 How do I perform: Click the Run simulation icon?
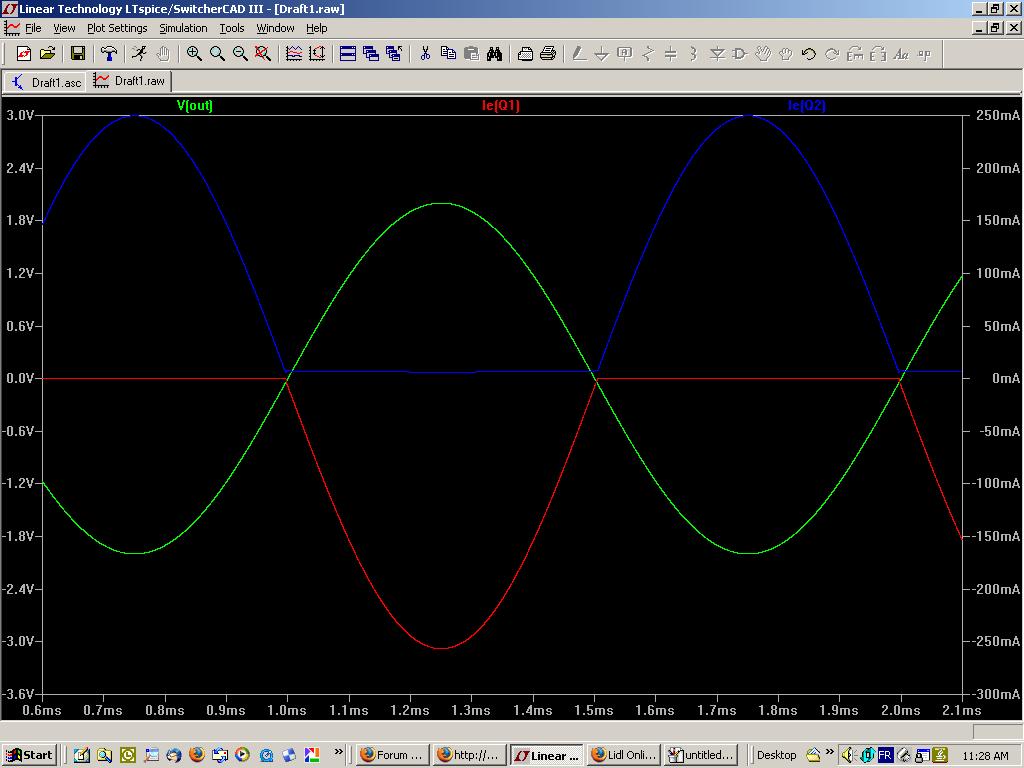[139, 54]
